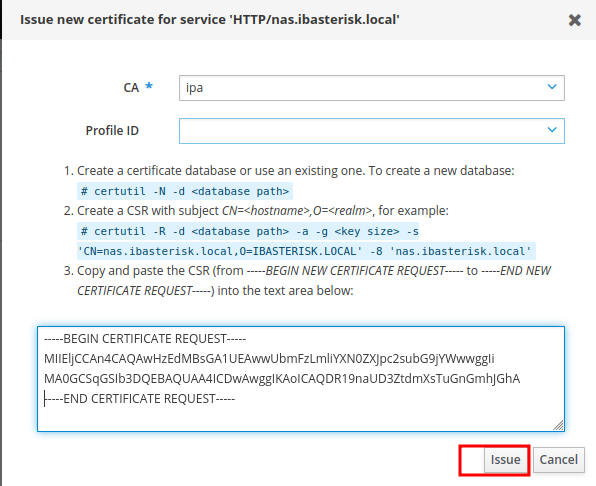
Task: Click the certutil -N command snippet
Action: pos(185,191)
